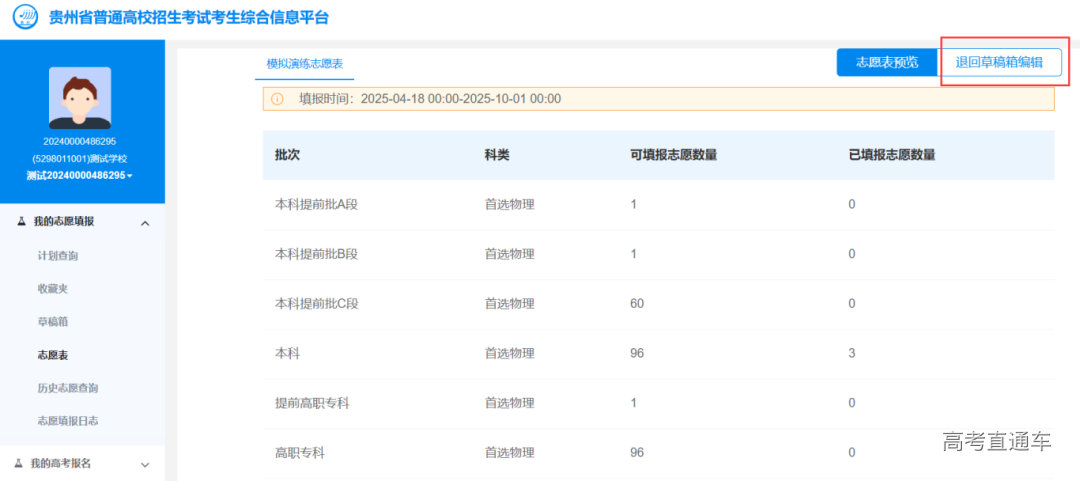Collapse the 我的志愿填报 menu section
Viewport: 1080px width, 481px height.
coord(145,223)
